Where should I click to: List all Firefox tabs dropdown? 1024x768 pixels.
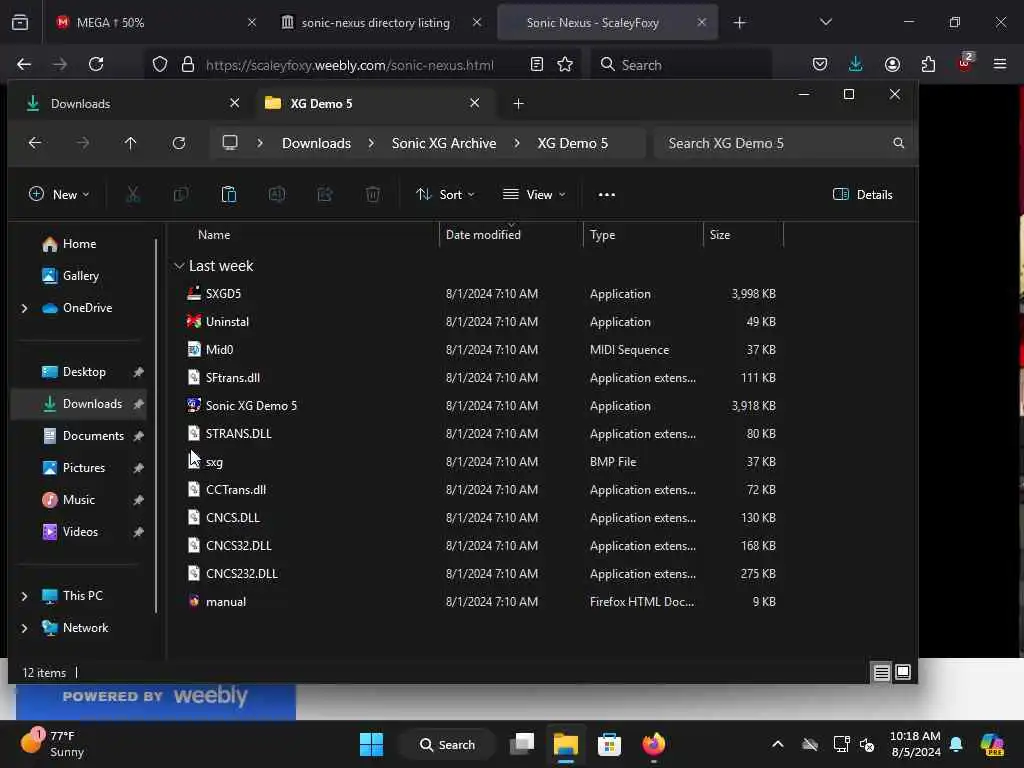click(825, 22)
